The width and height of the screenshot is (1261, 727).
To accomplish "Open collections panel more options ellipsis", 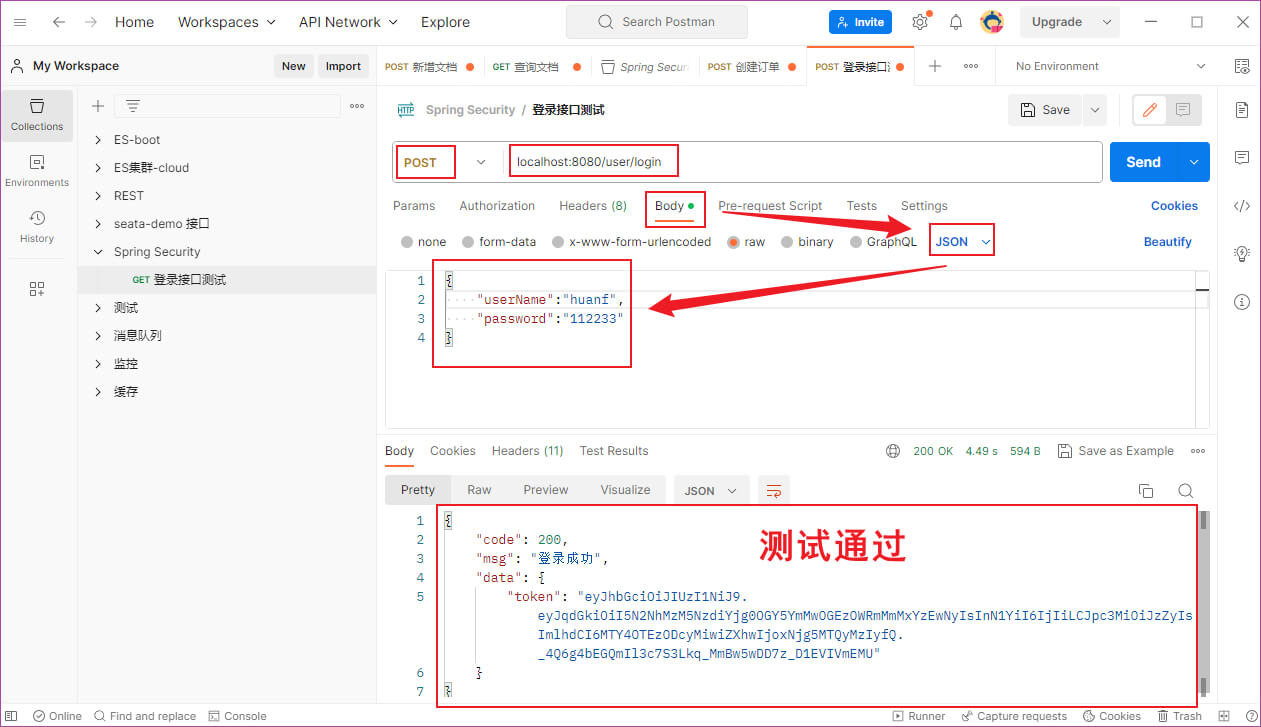I will pos(357,106).
